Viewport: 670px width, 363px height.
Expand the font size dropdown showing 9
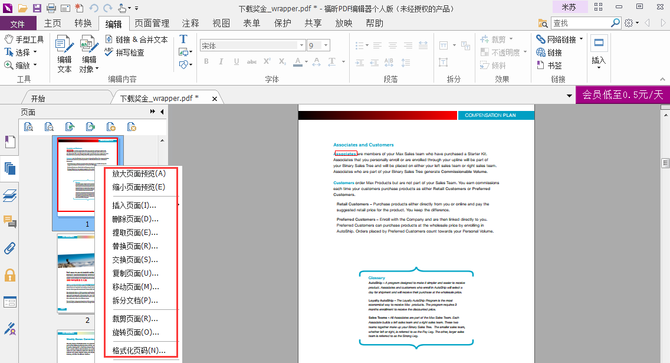[x=326, y=45]
